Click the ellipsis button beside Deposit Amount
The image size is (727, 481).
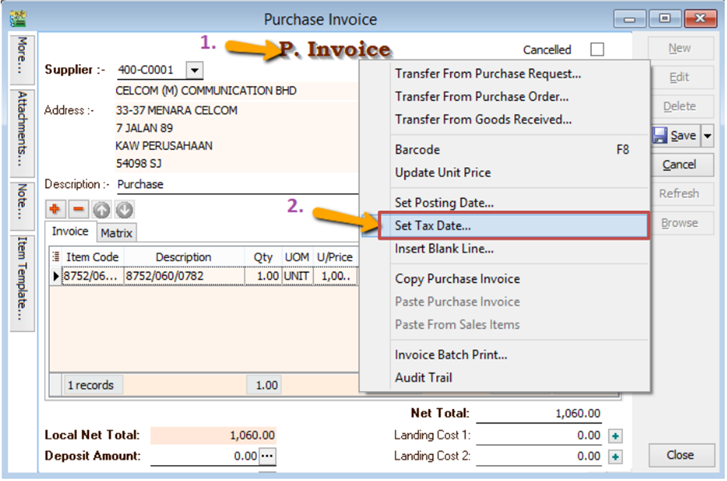coord(267,457)
